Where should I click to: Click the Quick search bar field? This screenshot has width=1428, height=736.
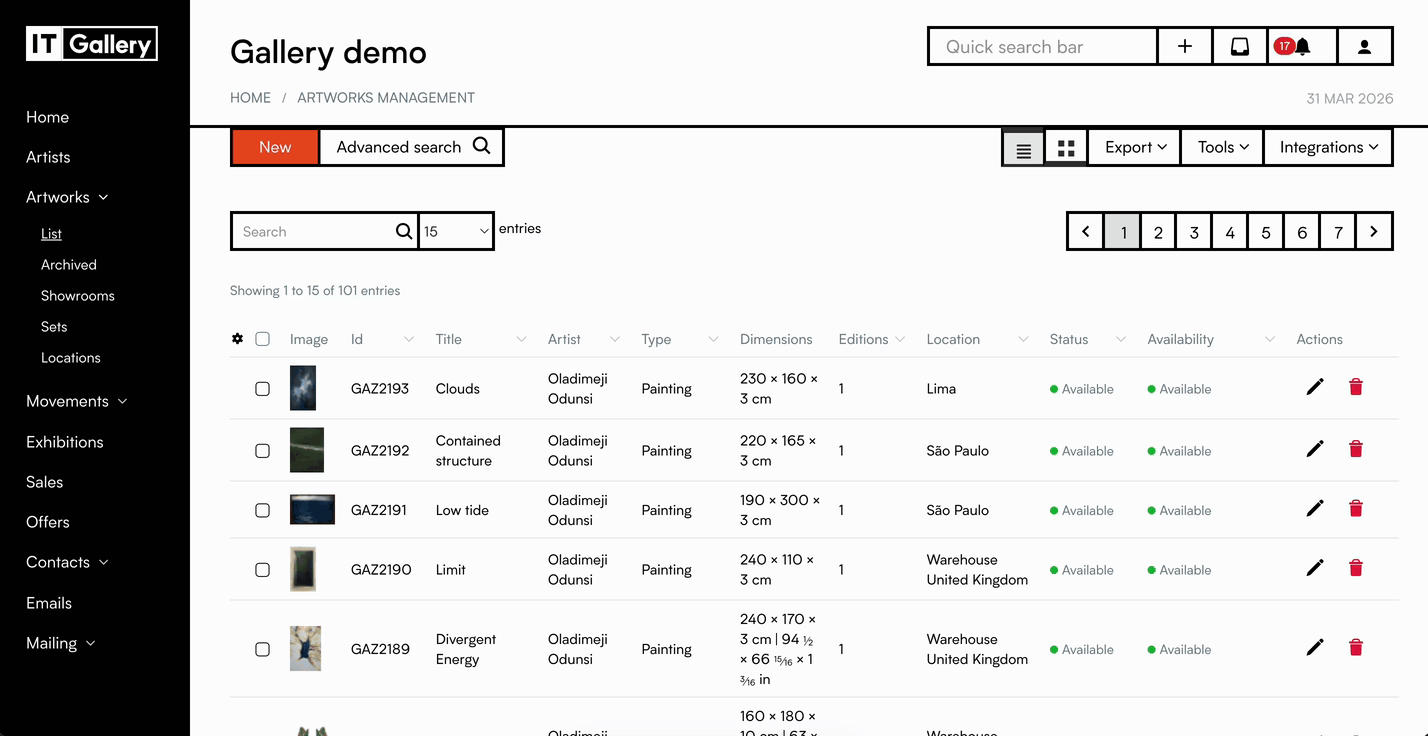(1043, 47)
